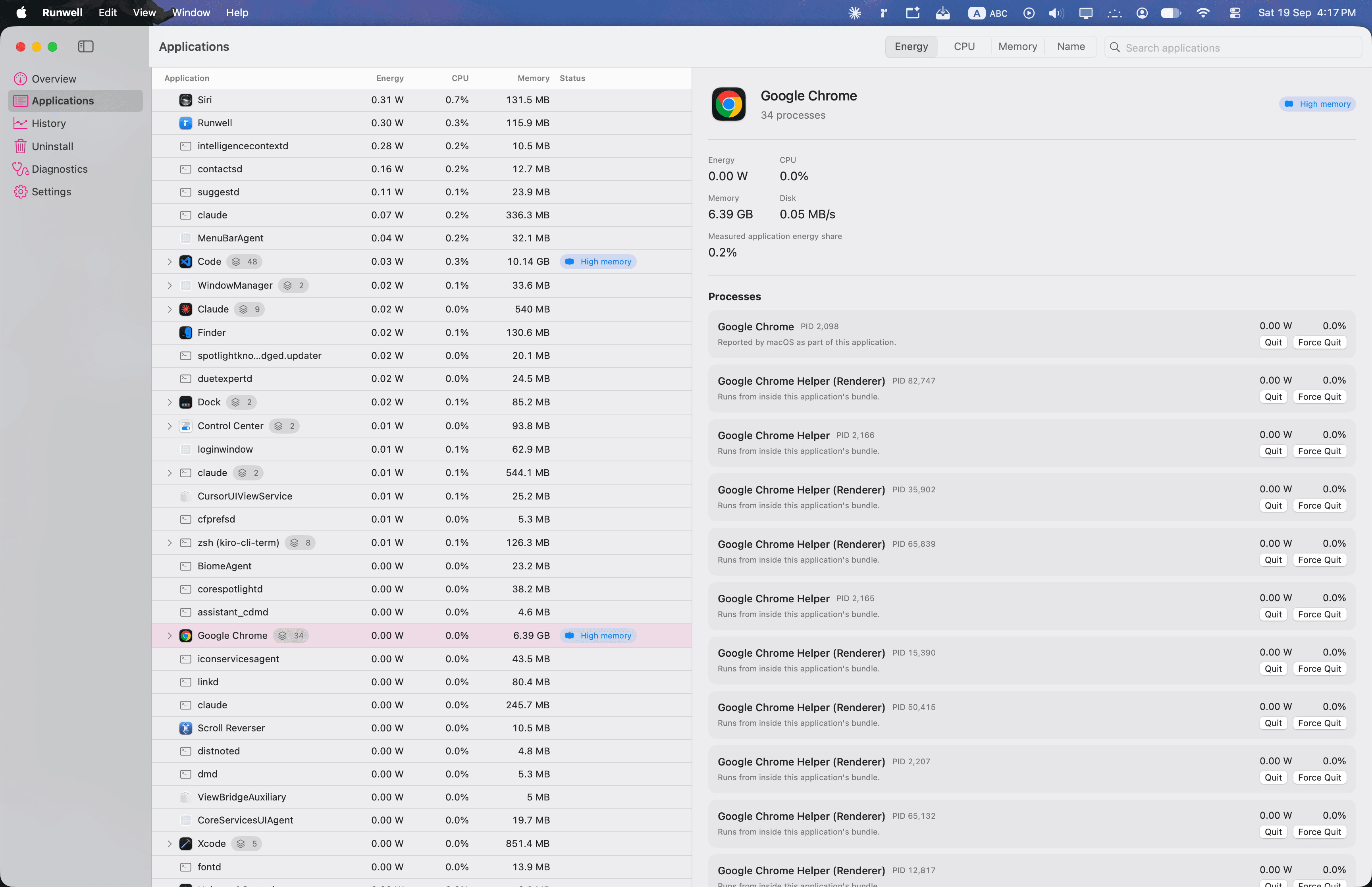Force Quit Chrome Helper PID 2,166
The image size is (1372, 887).
1319,451
